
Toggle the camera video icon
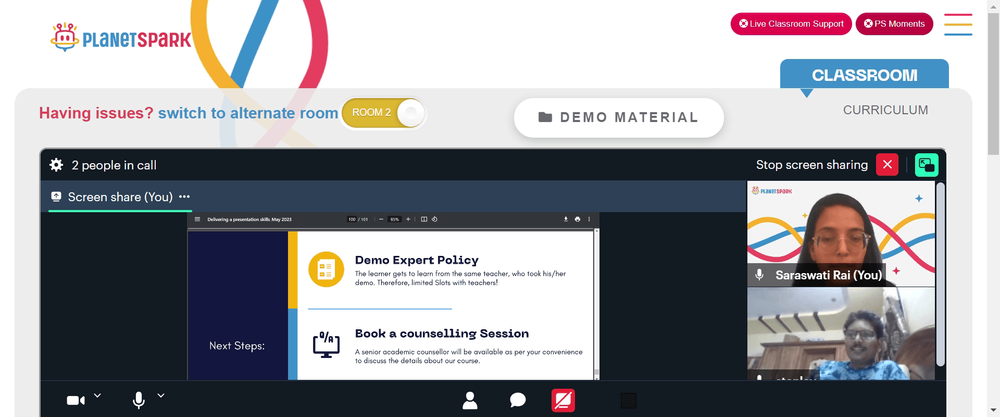tap(76, 400)
